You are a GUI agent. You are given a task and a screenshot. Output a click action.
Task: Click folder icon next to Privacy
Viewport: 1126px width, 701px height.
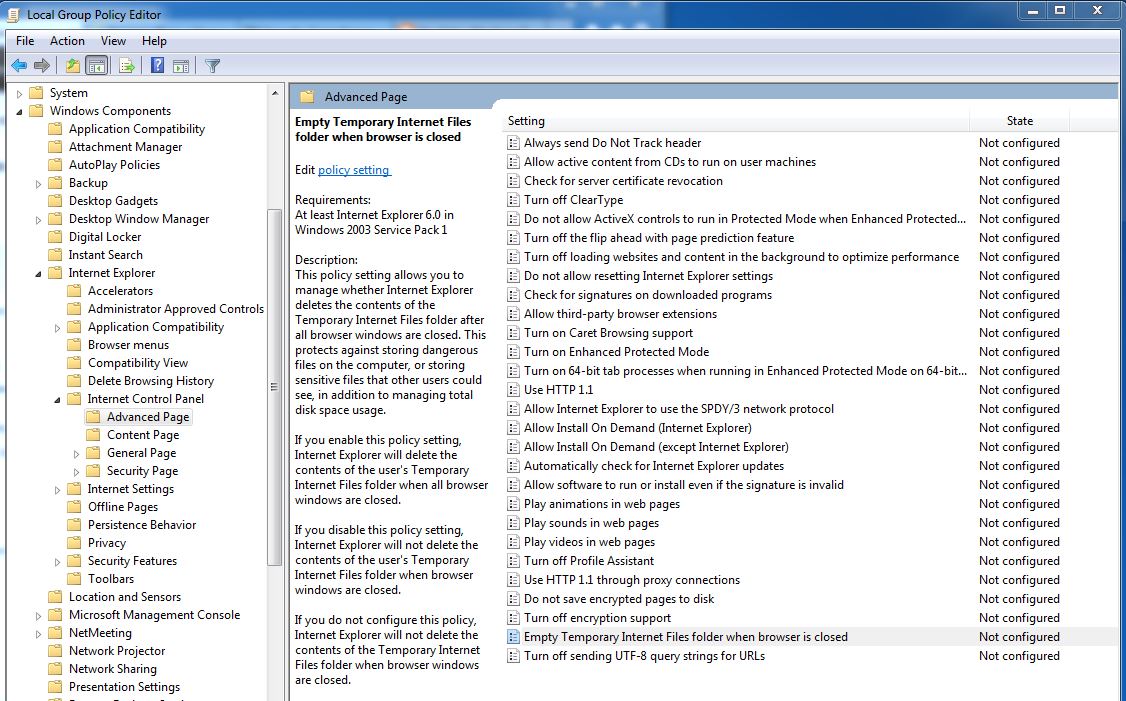(x=74, y=543)
